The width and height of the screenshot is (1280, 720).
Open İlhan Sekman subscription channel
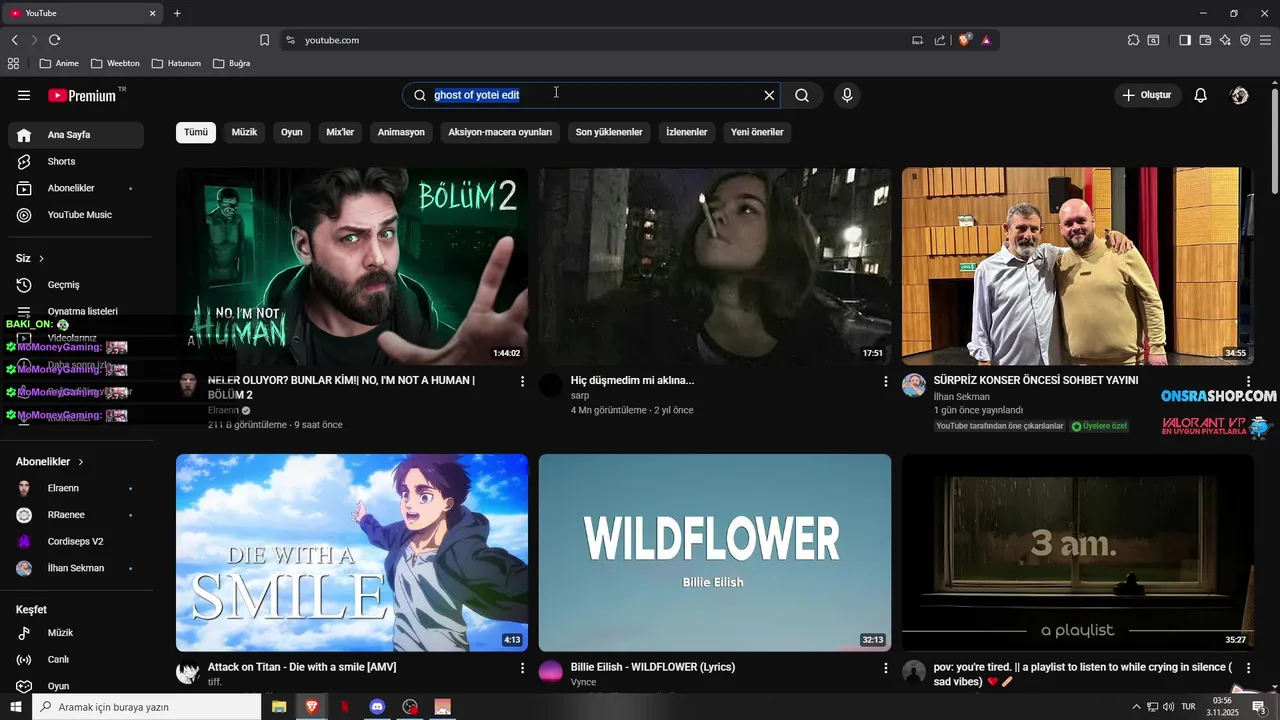(x=76, y=568)
